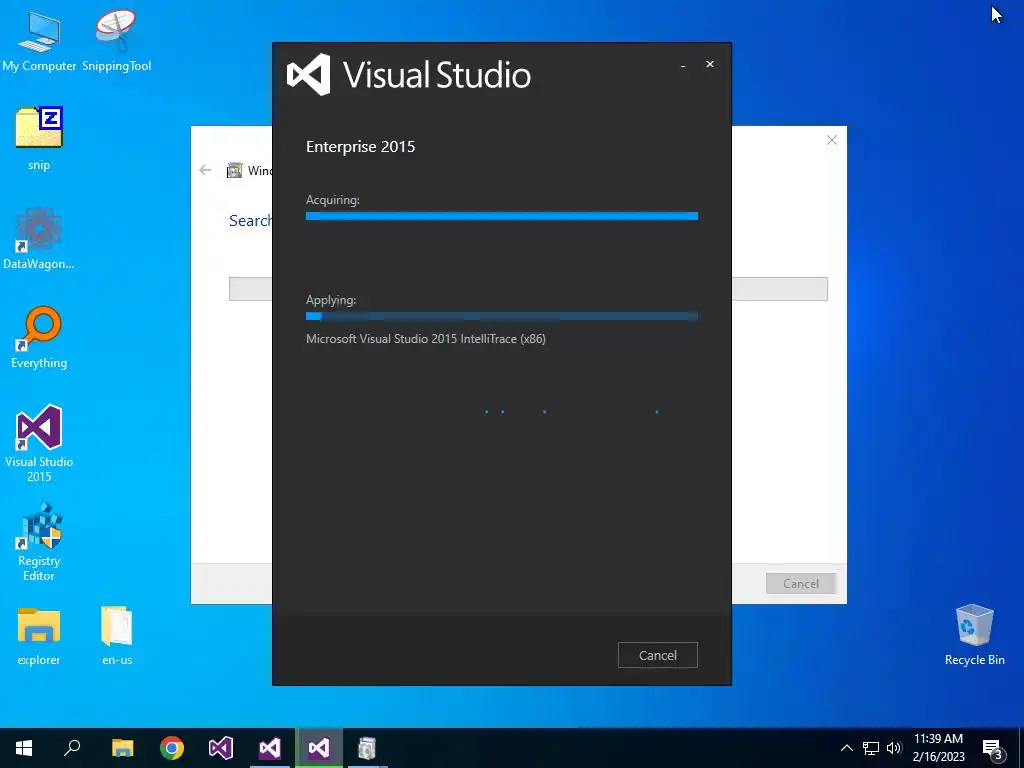Open SnippingTool desktop shortcut
The width and height of the screenshot is (1024, 768).
point(116,40)
